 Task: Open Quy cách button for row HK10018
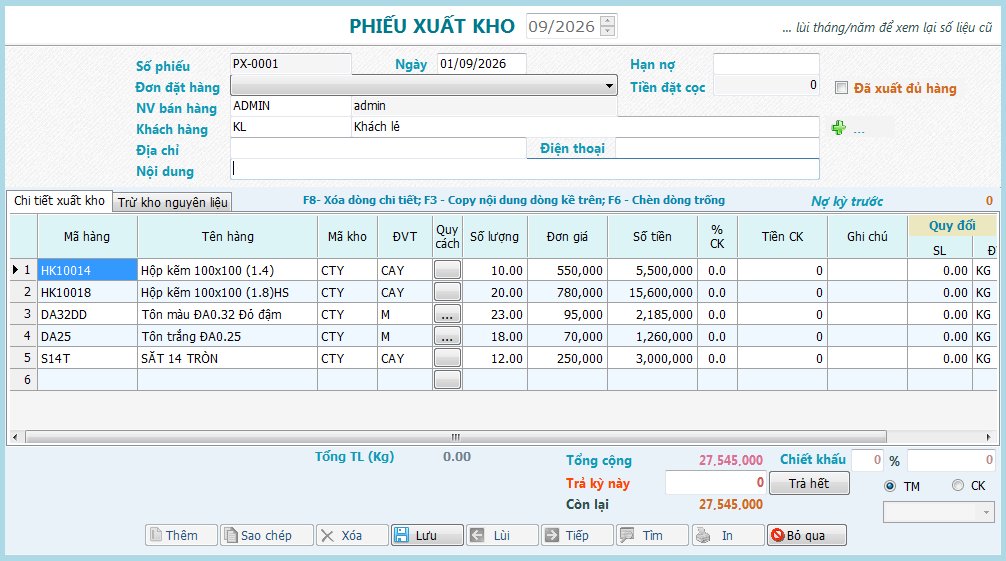point(447,292)
